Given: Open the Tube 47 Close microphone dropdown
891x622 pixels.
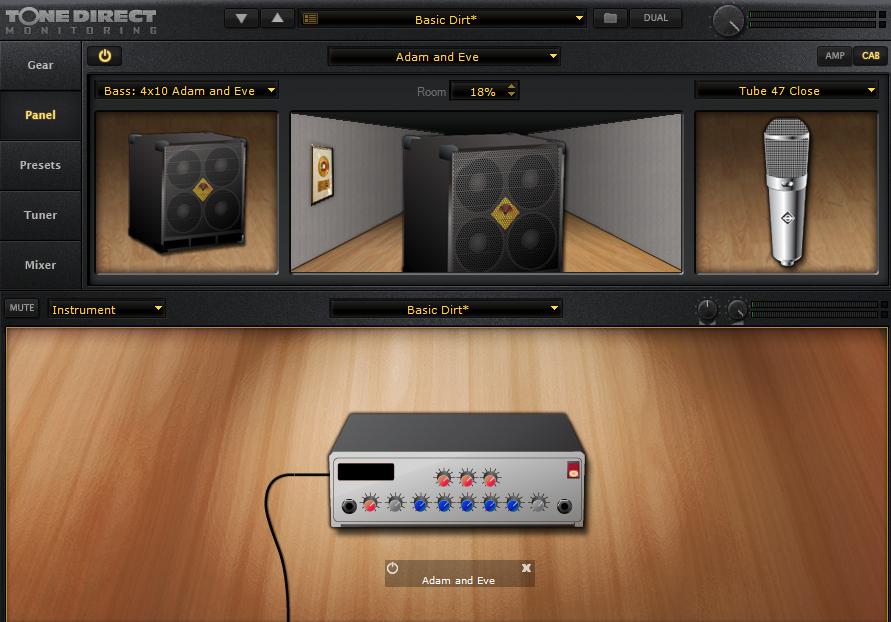Looking at the screenshot, I should 786,90.
